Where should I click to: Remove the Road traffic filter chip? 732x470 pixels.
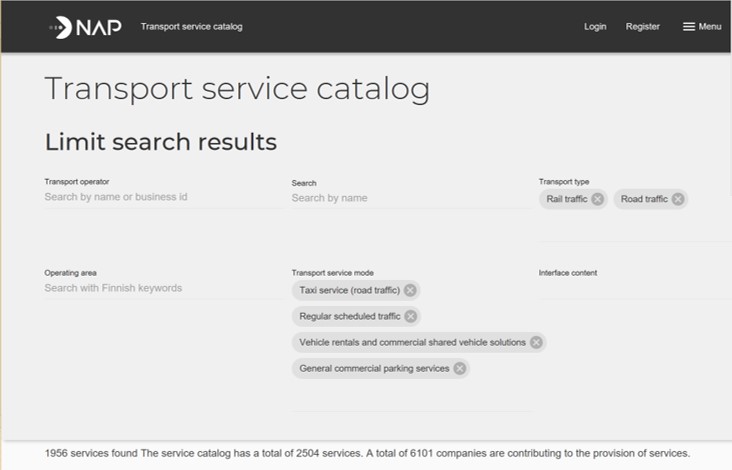[x=678, y=199]
